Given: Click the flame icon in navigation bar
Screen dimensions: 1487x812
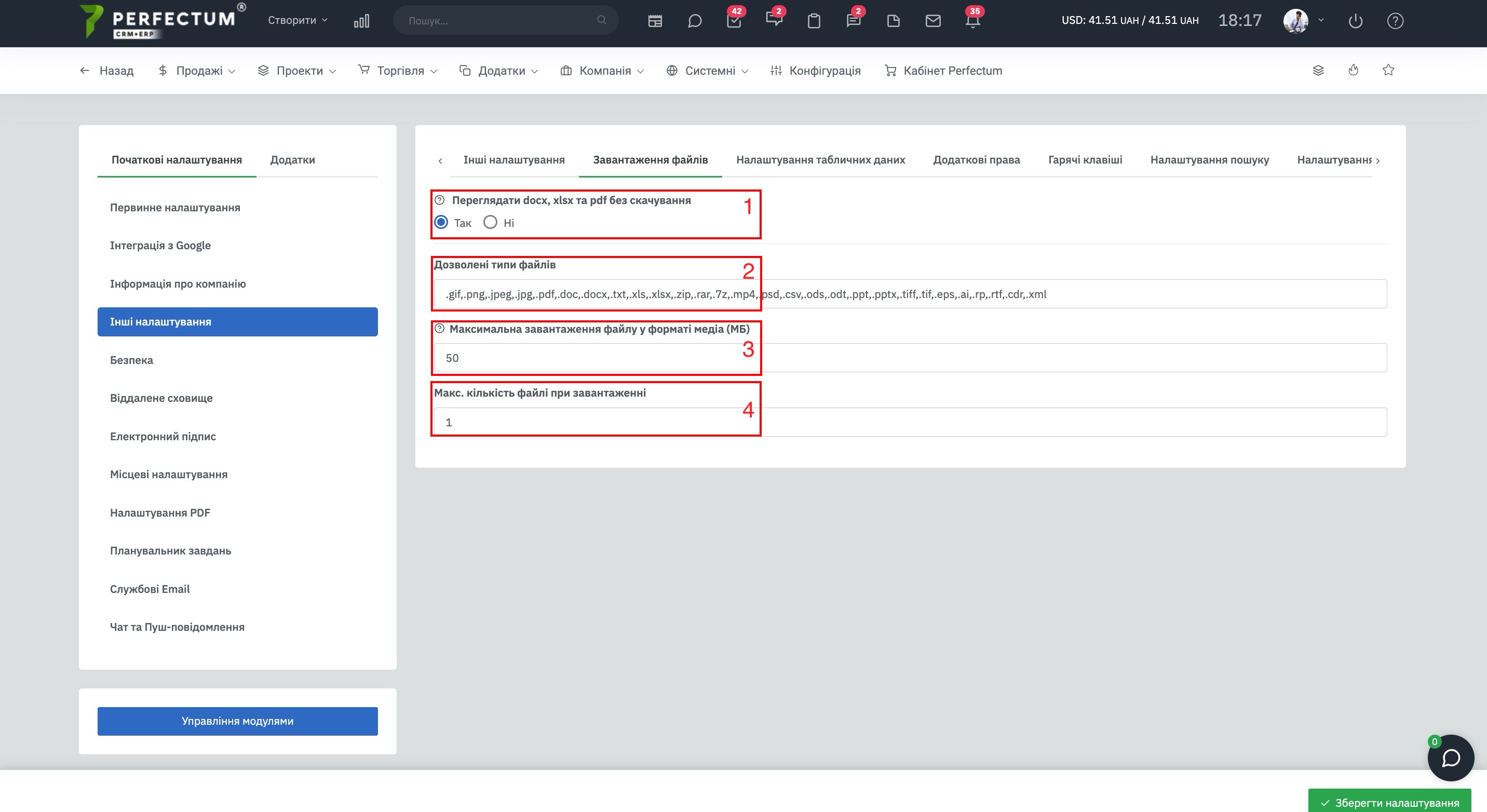Looking at the screenshot, I should tap(1353, 71).
